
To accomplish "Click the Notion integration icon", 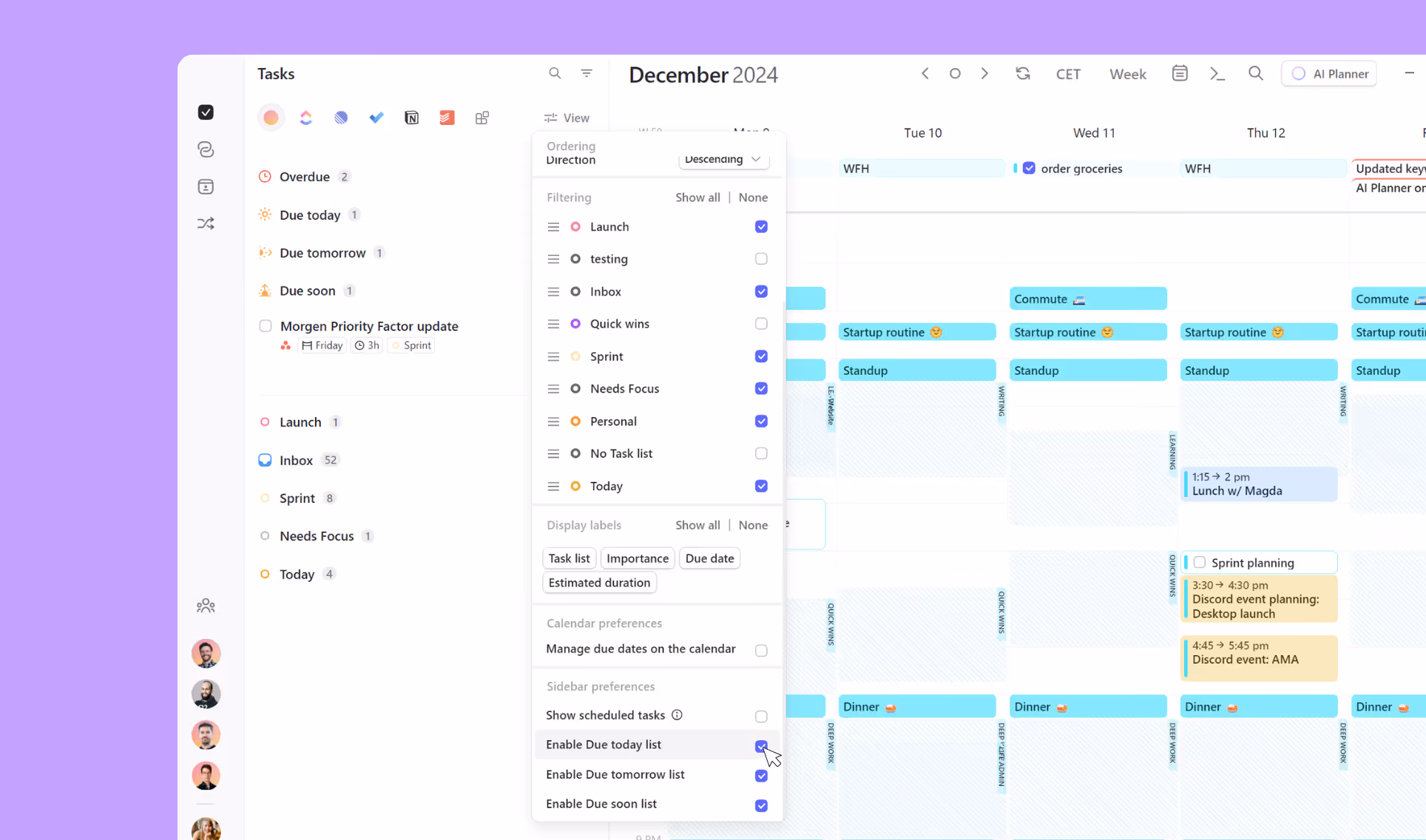I will 411,118.
